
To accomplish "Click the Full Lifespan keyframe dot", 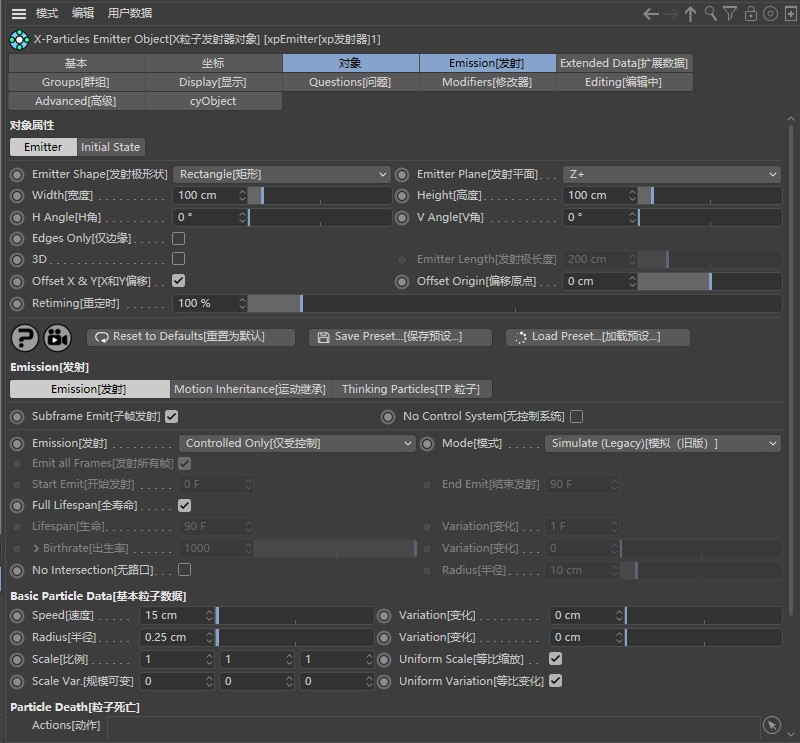I will click(17, 506).
